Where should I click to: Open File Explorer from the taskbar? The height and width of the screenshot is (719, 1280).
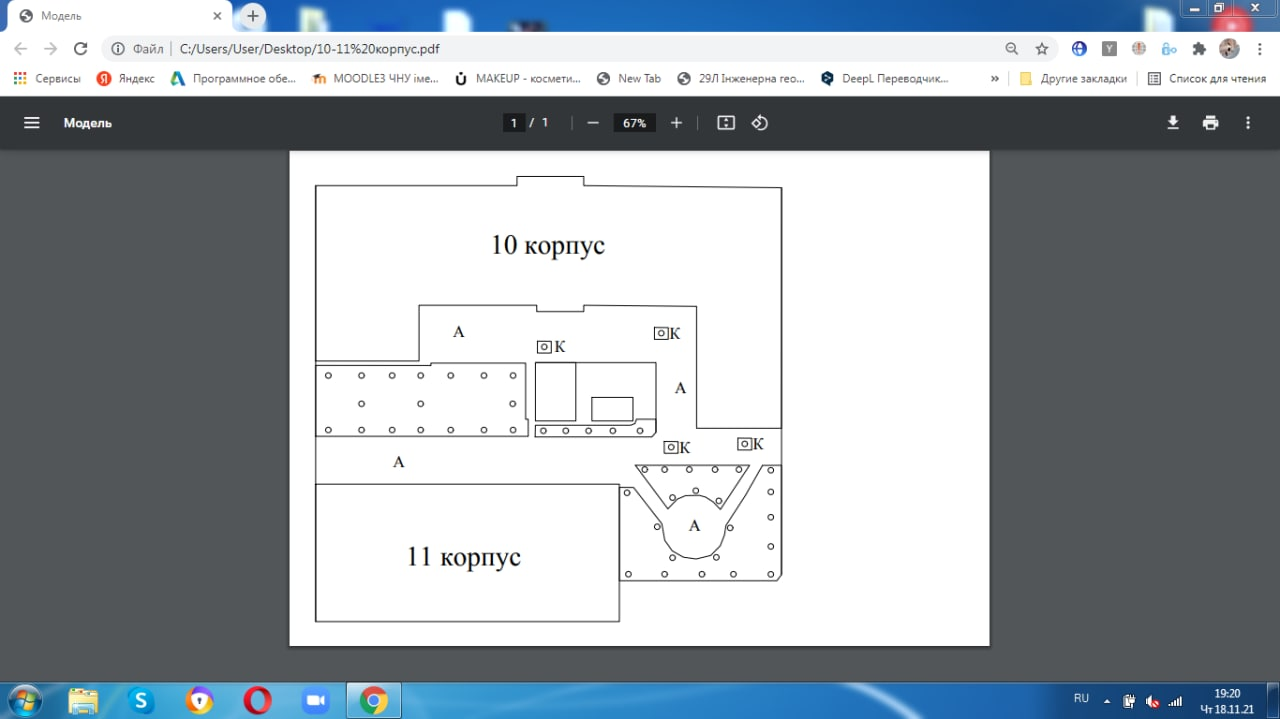click(x=84, y=700)
